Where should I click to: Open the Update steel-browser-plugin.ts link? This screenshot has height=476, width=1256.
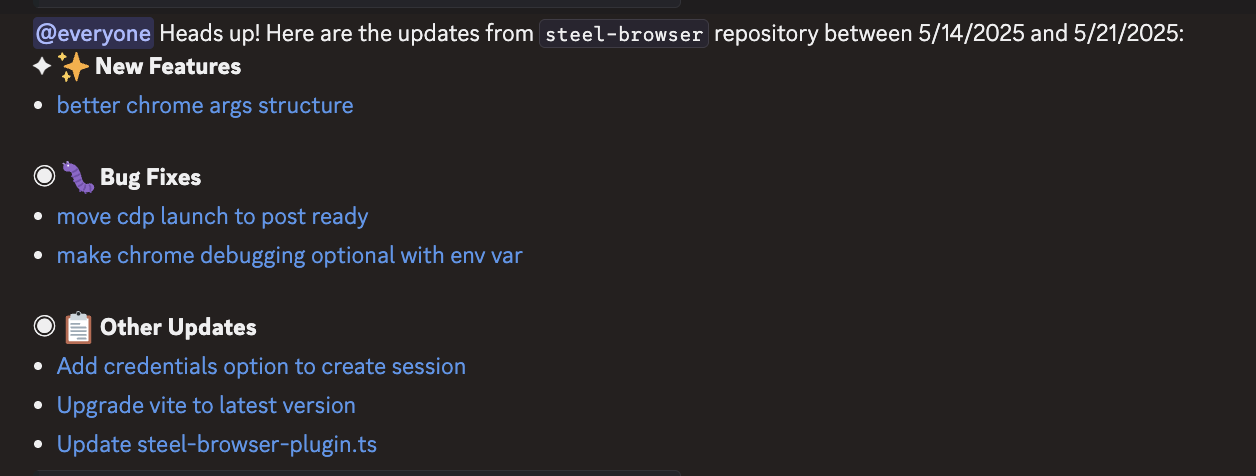pyautogui.click(x=216, y=444)
